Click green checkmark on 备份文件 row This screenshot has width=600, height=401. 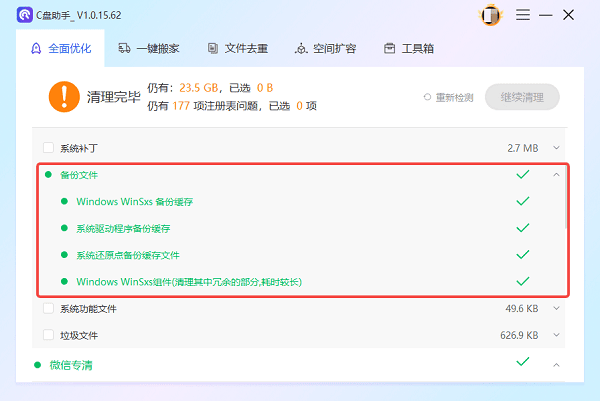point(523,174)
